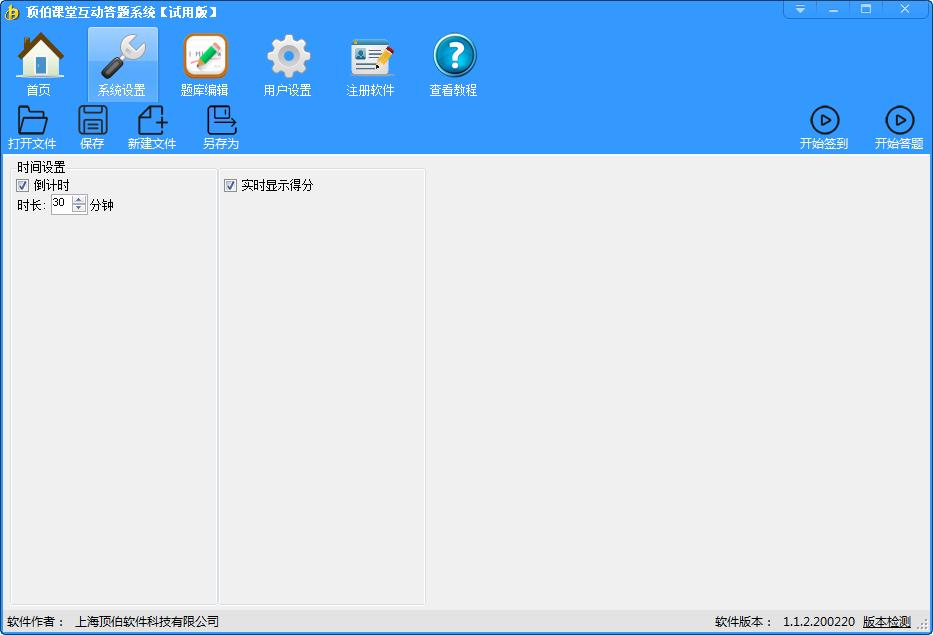Go to the 首页 home icon
The height and width of the screenshot is (635, 933).
click(39, 65)
